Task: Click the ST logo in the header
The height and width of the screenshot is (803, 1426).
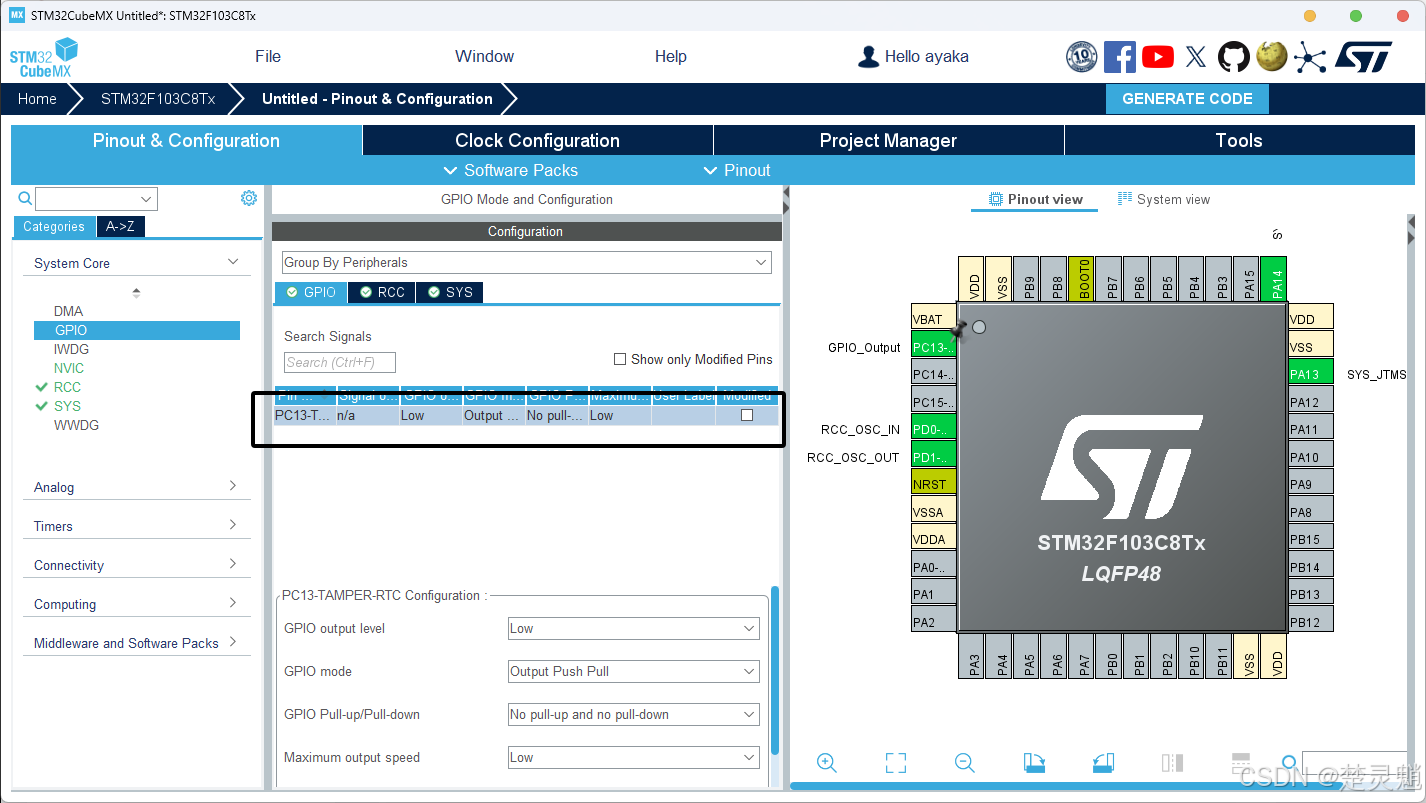Action: 1364,57
